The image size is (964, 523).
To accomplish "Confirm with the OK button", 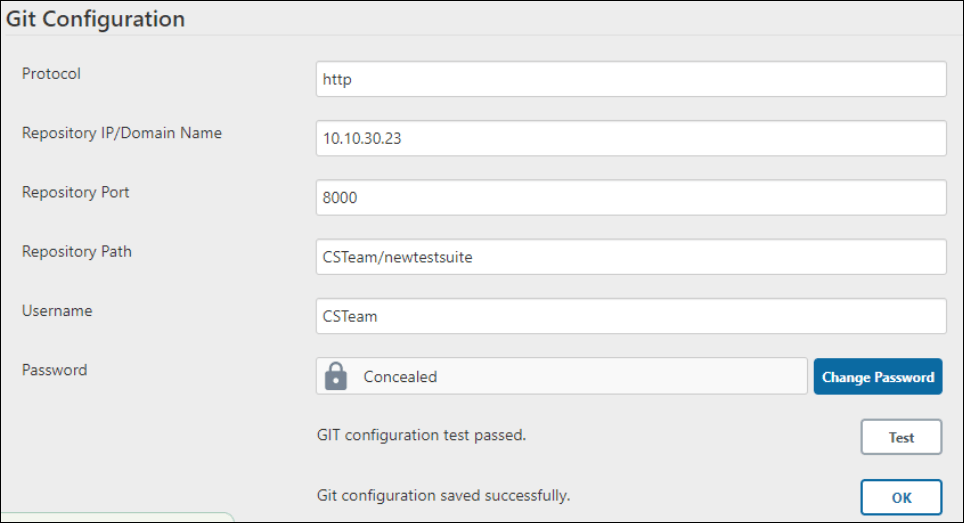I will (901, 497).
